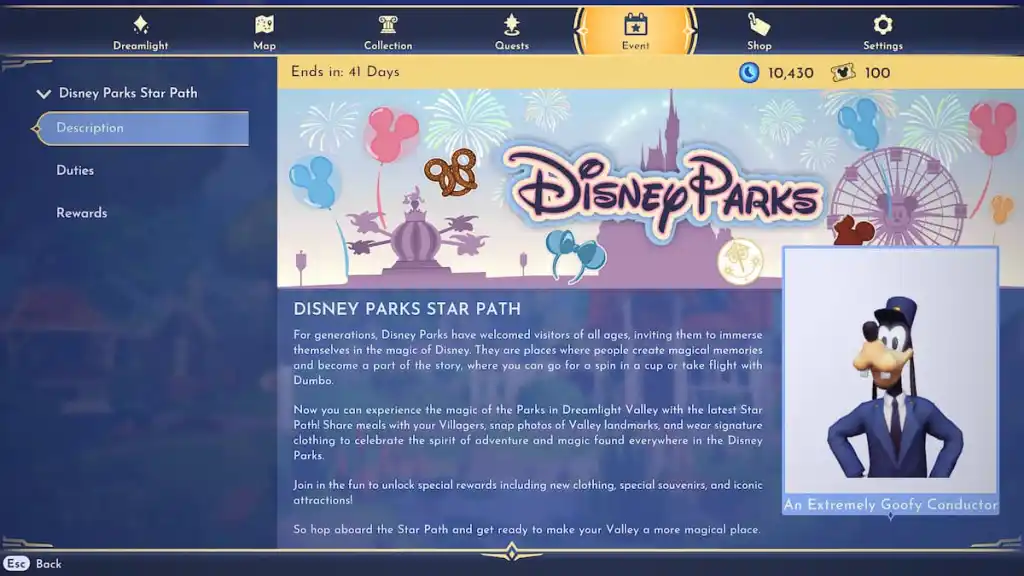1024x576 pixels.
Task: Switch to the Dreamlight tab label
Action: (x=140, y=46)
